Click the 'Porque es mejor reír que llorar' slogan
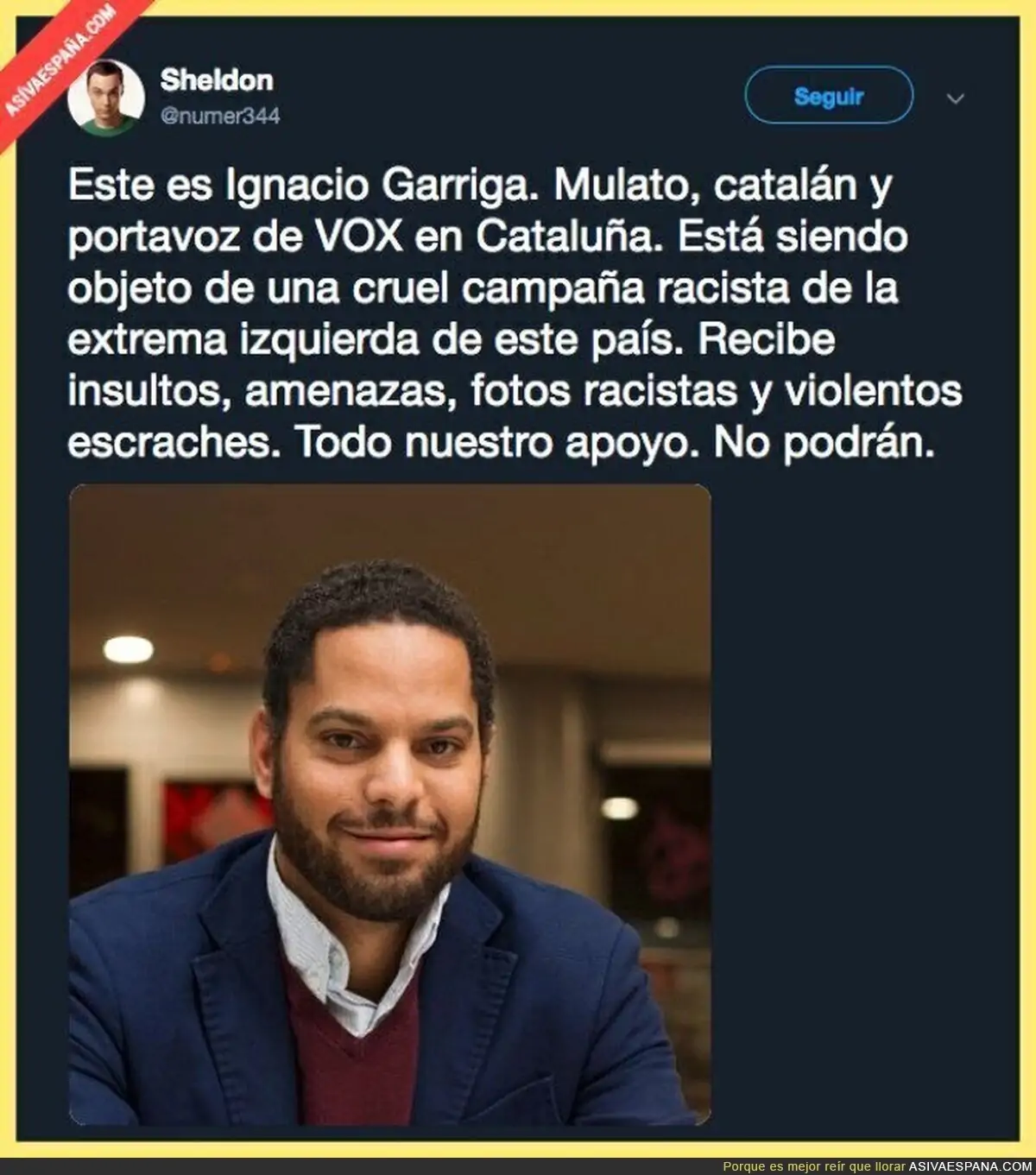The width and height of the screenshot is (1036, 1175). click(x=815, y=1164)
